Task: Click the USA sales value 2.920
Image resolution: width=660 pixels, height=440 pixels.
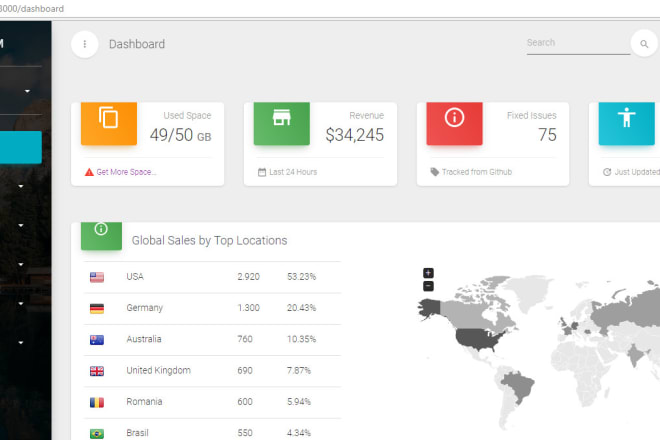Action: tap(248, 277)
